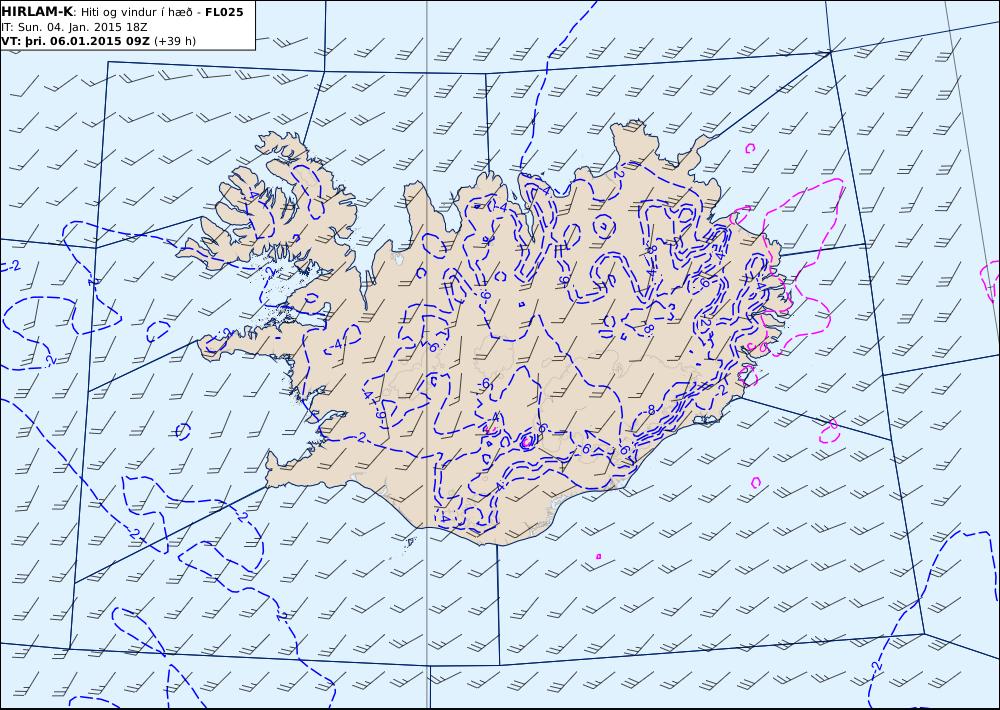Screen dimensions: 1000x710
Task: Click the HIRLAM-K model name in title box
Action: [37, 12]
